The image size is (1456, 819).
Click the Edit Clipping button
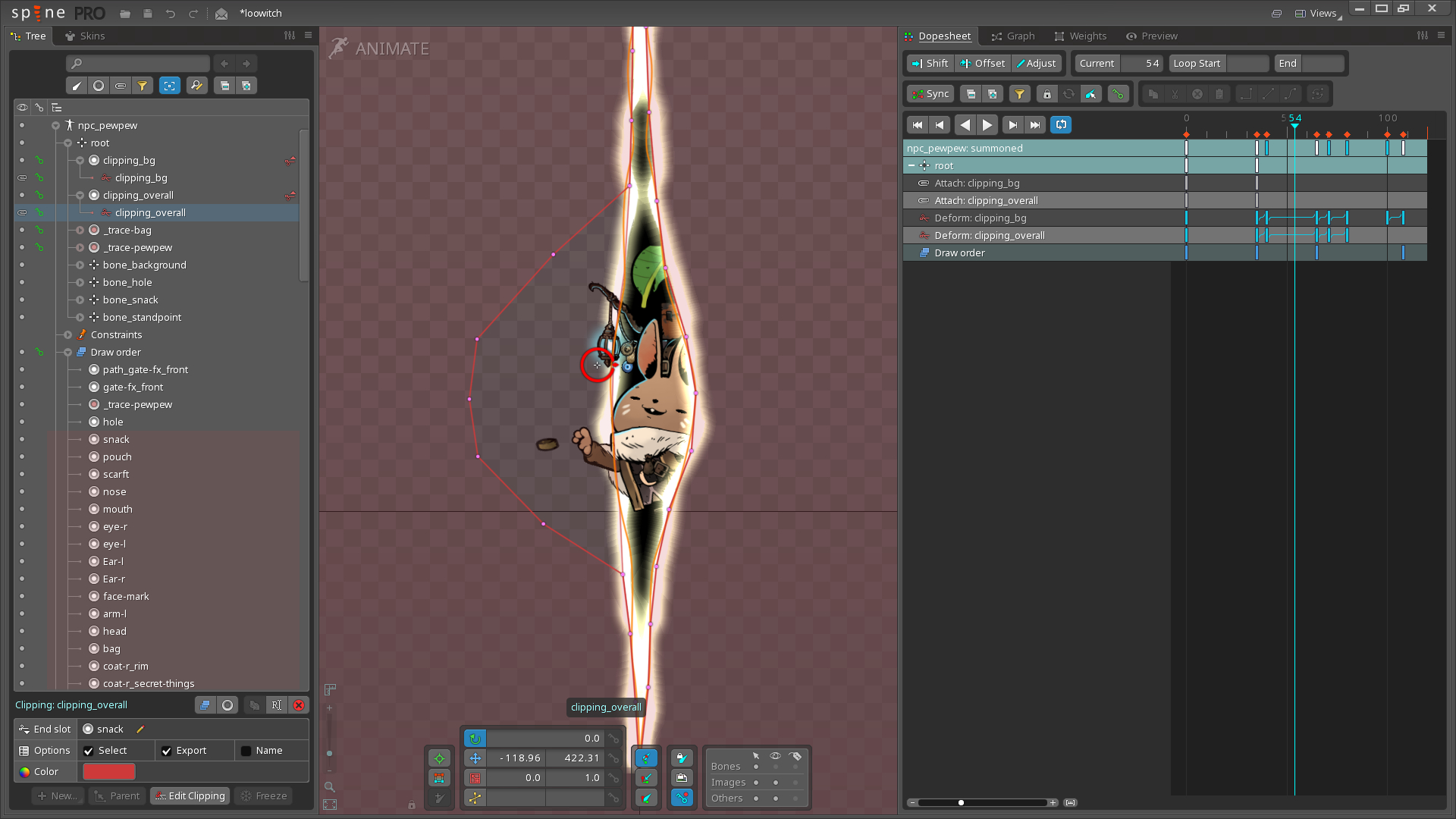(x=190, y=796)
